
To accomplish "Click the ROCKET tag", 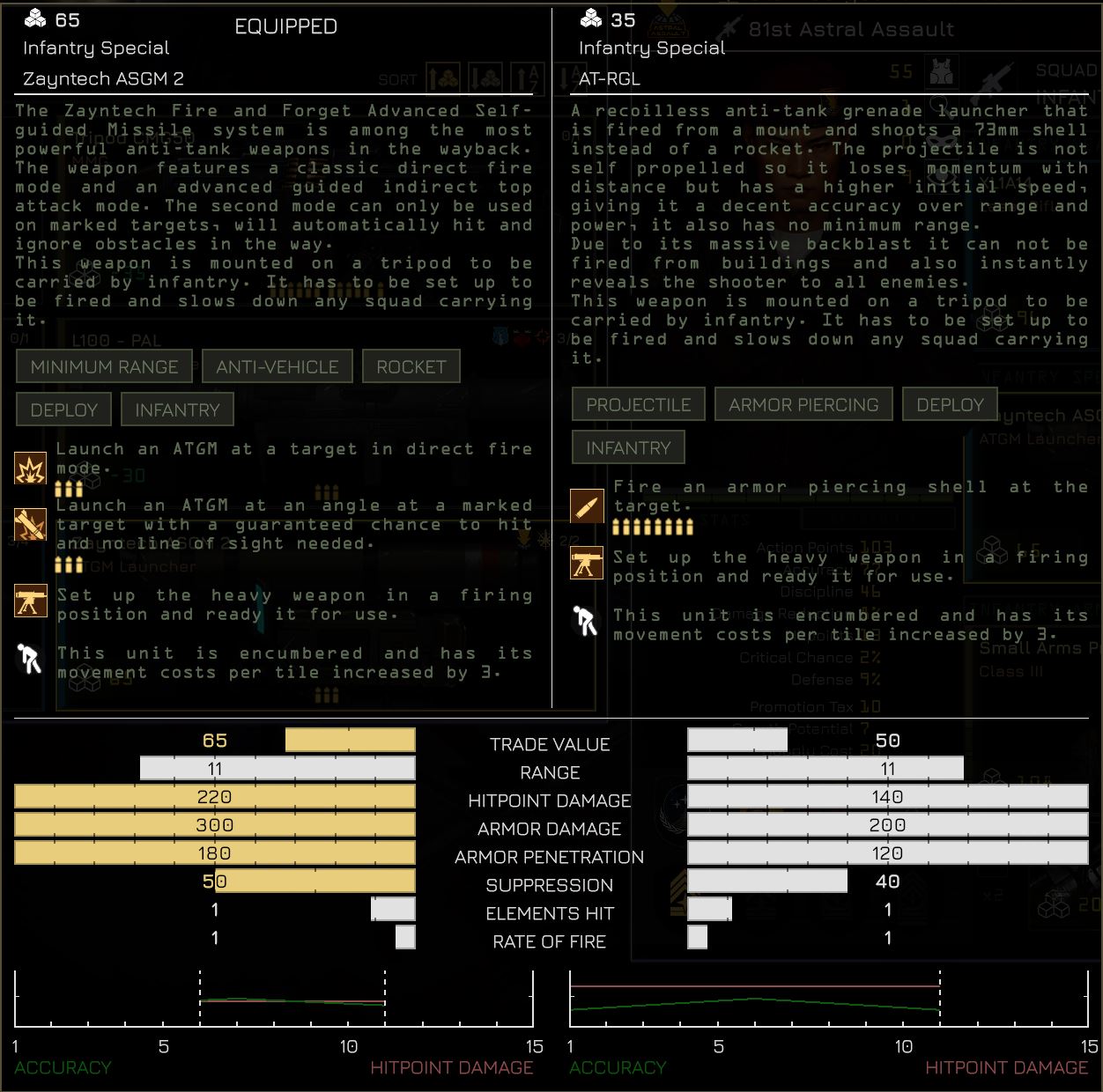I will pos(411,366).
